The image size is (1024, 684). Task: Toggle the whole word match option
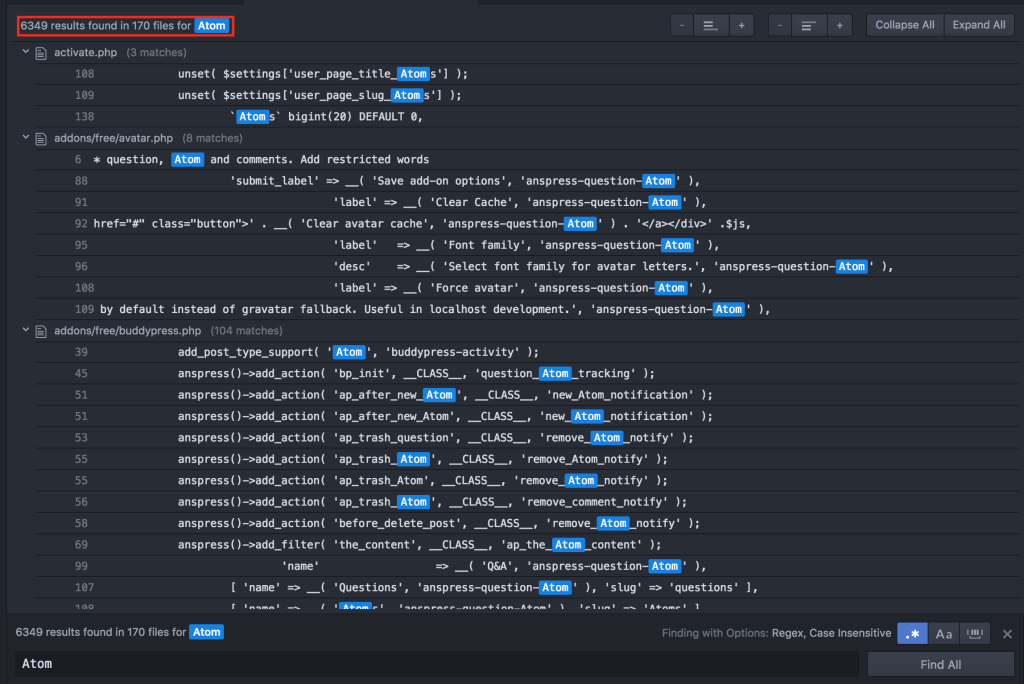[974, 633]
